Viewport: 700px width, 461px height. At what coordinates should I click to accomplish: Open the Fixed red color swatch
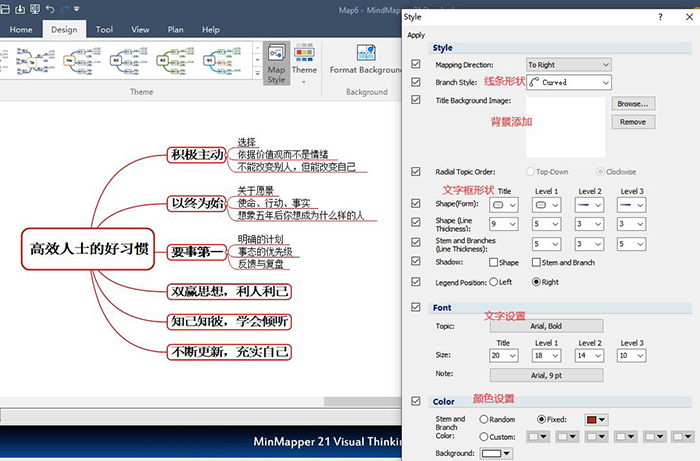pos(596,419)
